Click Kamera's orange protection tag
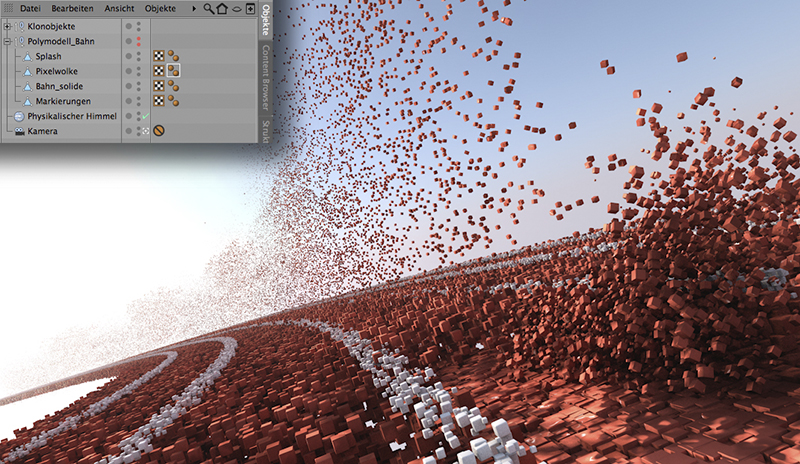Viewport: 800px width, 464px height. click(x=159, y=131)
